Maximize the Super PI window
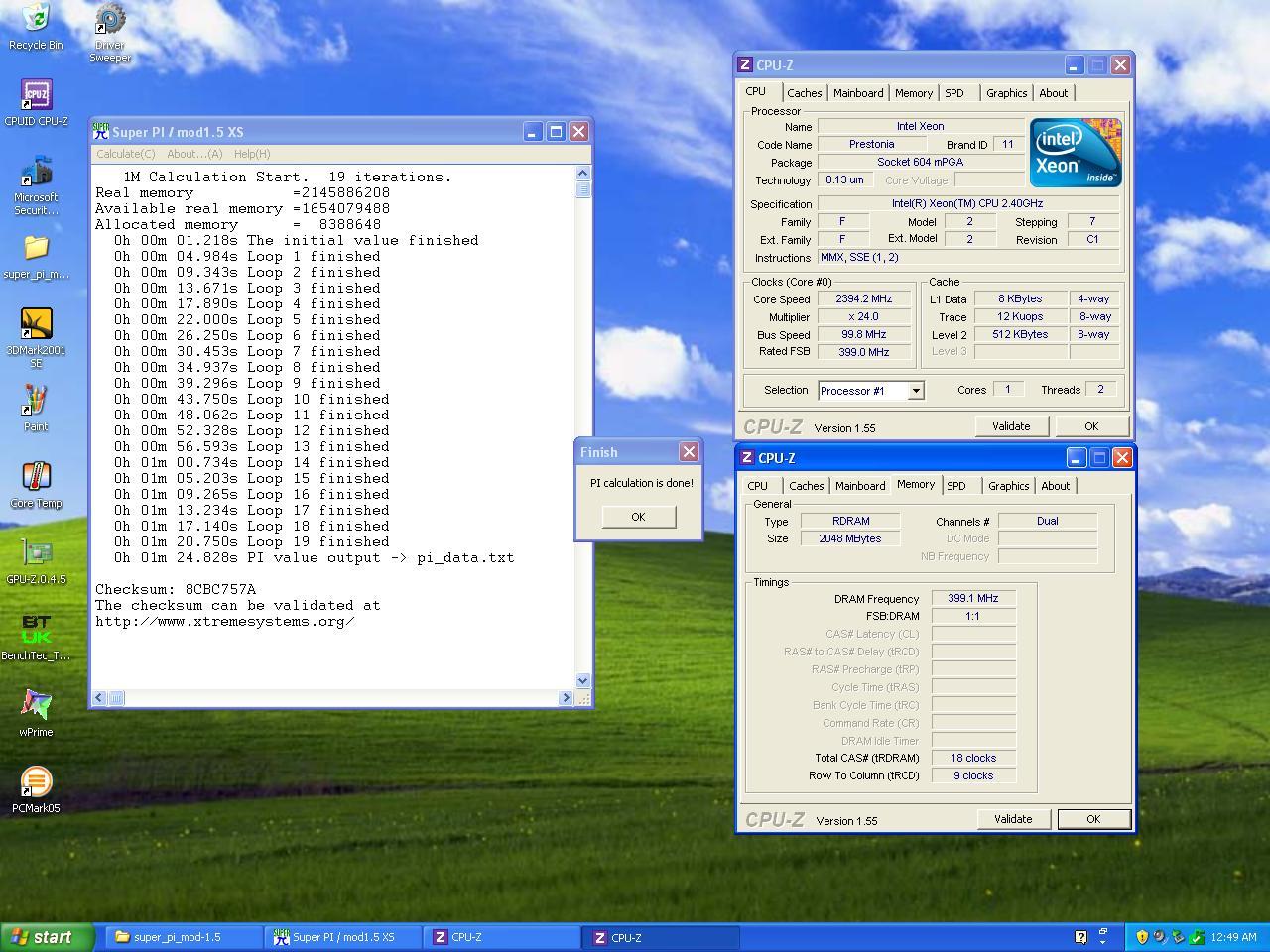The image size is (1270, 952). pos(556,132)
